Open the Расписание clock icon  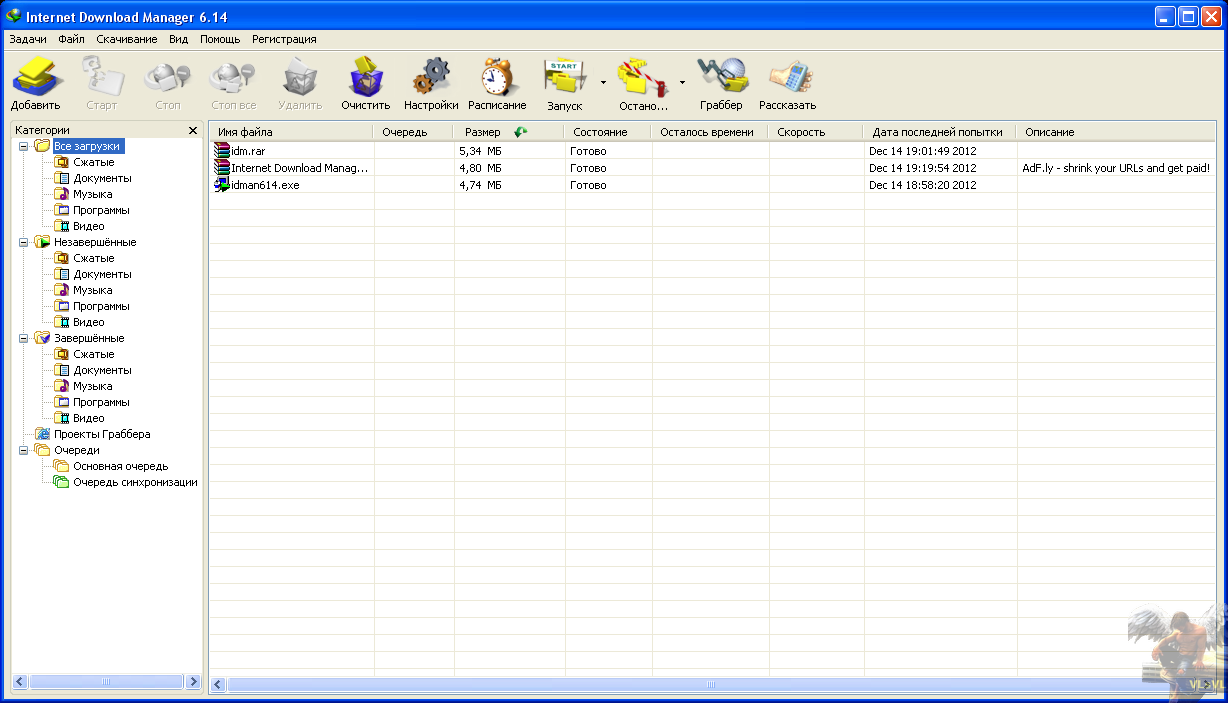(x=497, y=78)
